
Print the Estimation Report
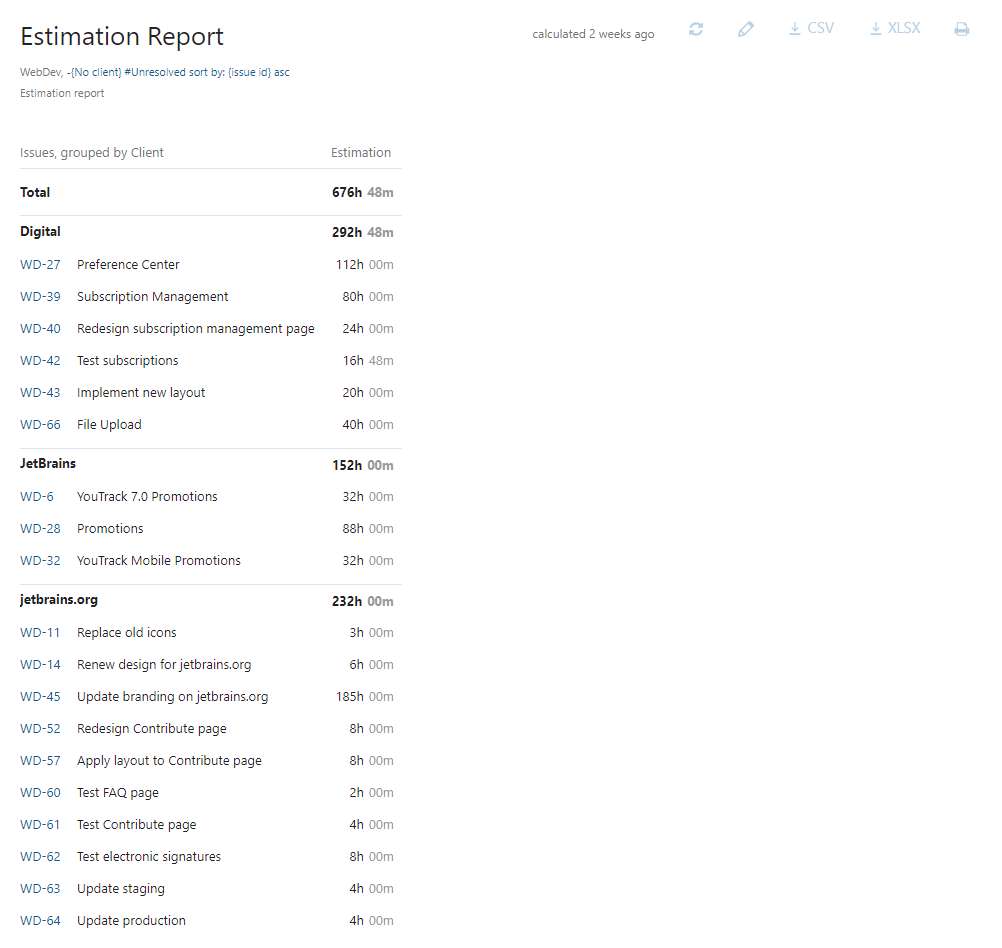tap(961, 29)
